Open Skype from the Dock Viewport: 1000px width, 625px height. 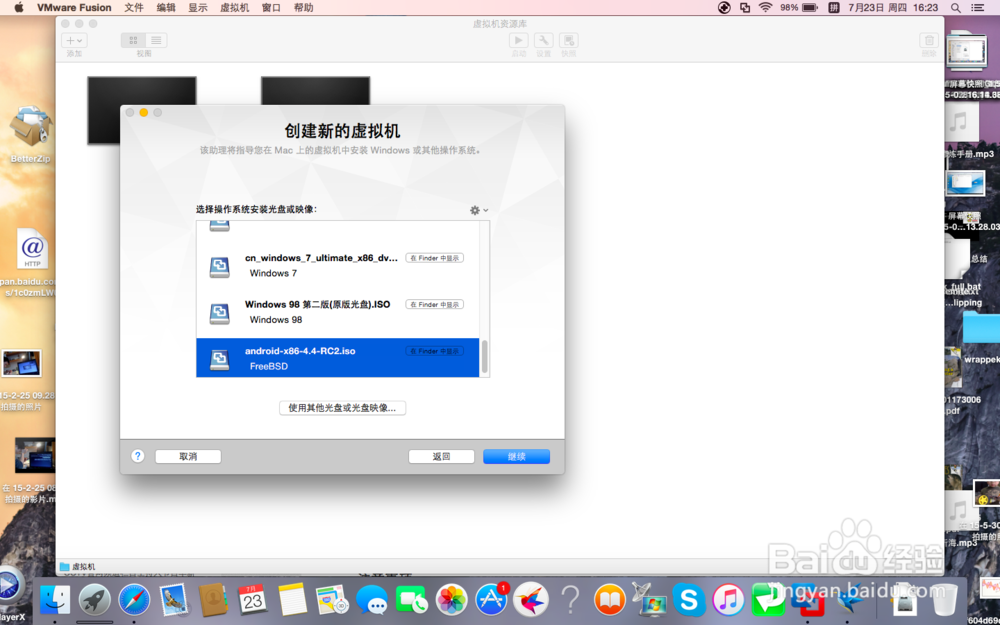click(x=689, y=600)
